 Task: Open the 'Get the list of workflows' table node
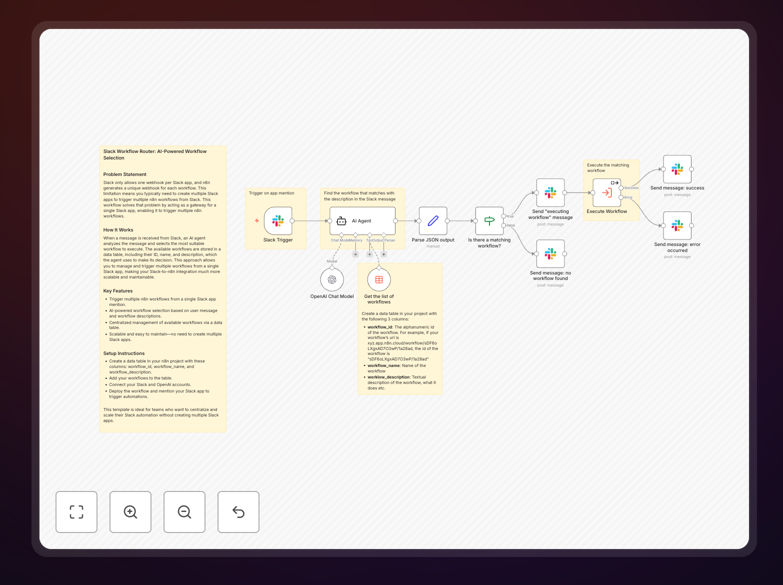379,280
